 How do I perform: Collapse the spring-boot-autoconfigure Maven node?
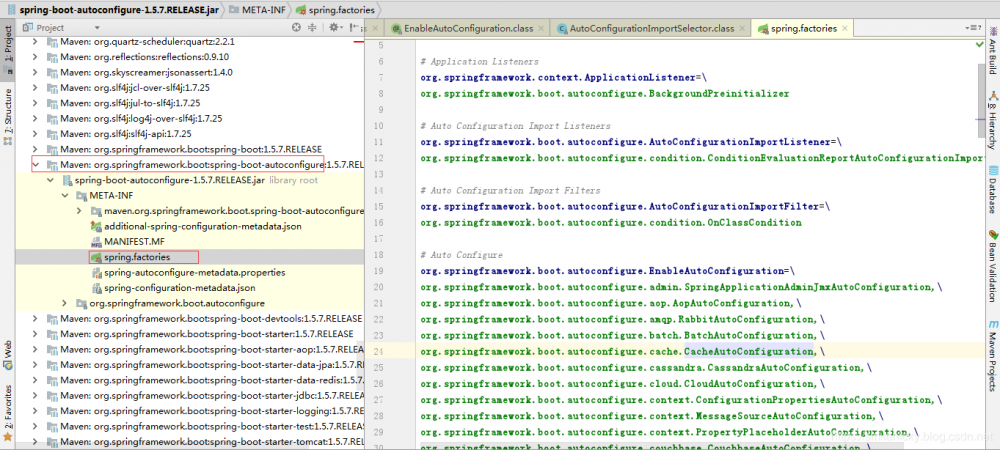[x=37, y=164]
